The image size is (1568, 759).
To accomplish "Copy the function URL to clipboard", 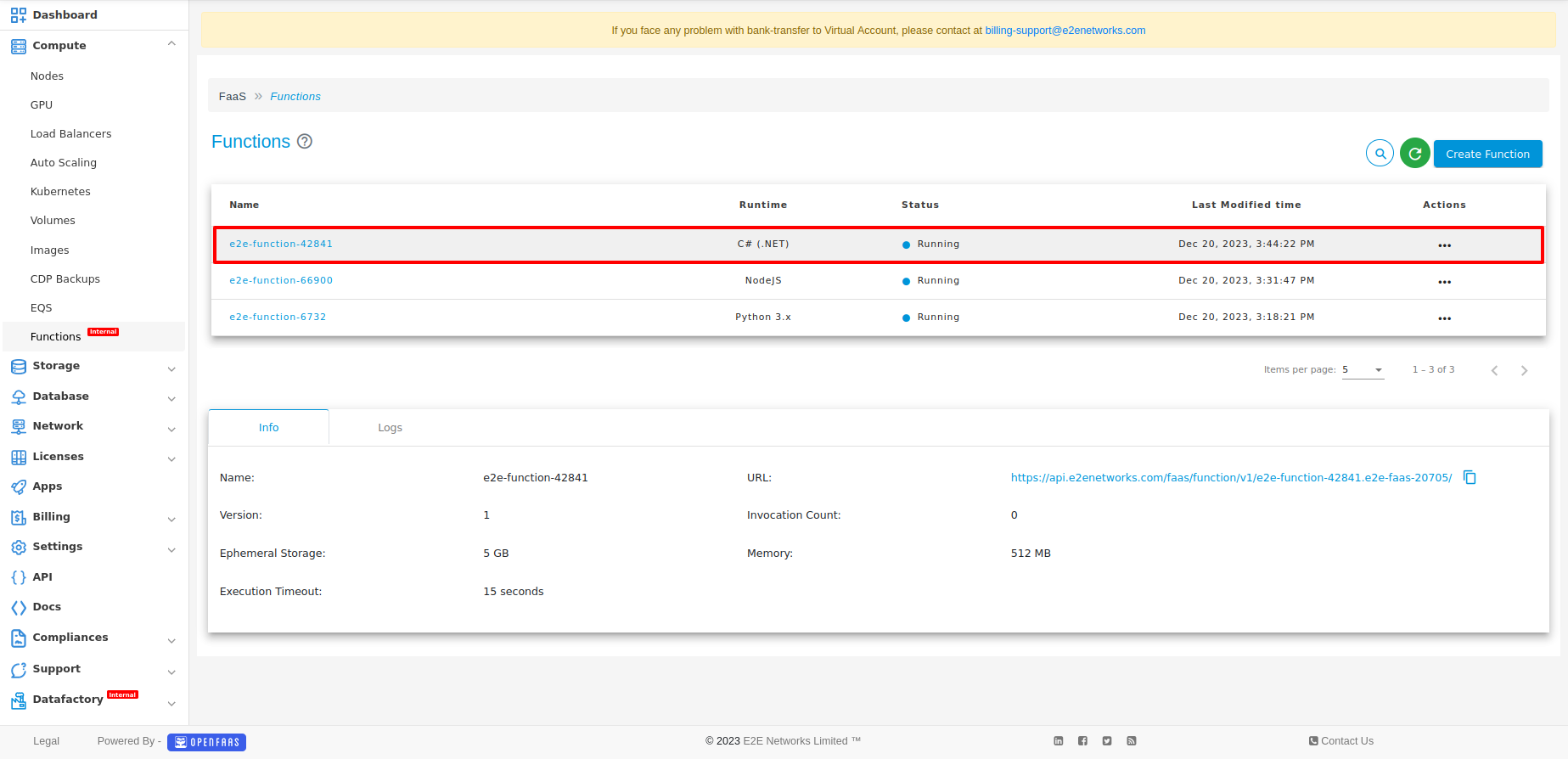I will [1470, 478].
